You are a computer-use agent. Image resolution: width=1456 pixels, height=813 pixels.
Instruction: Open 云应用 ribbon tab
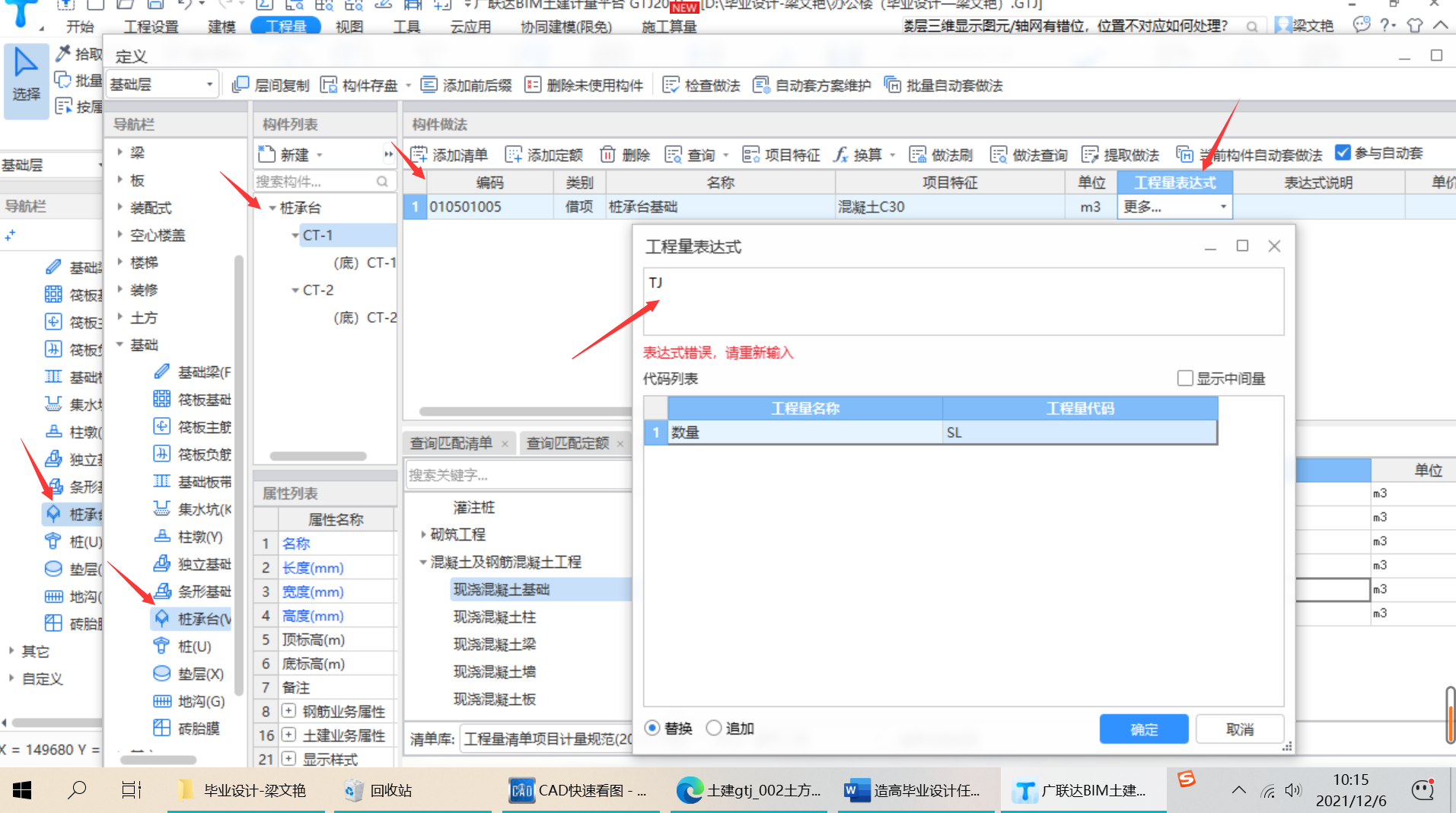470,27
